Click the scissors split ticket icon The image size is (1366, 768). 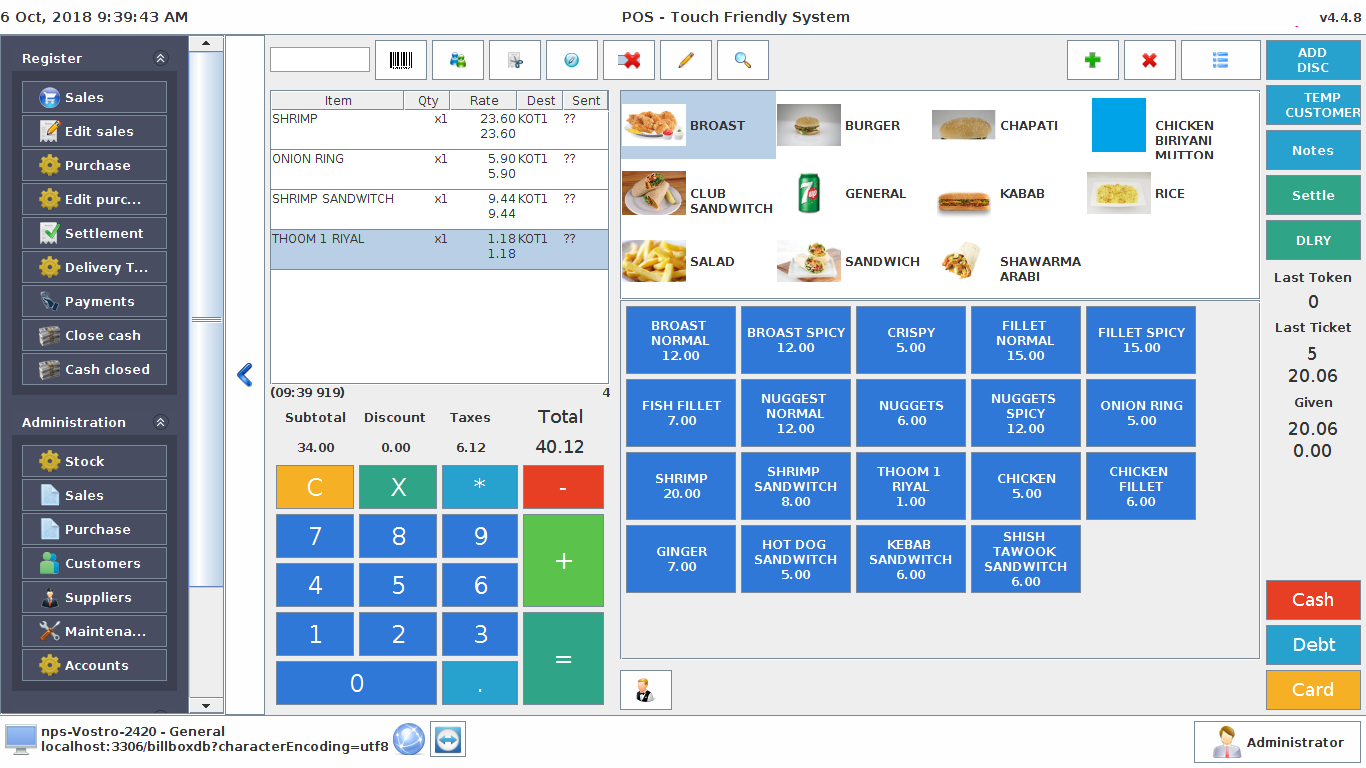515,60
